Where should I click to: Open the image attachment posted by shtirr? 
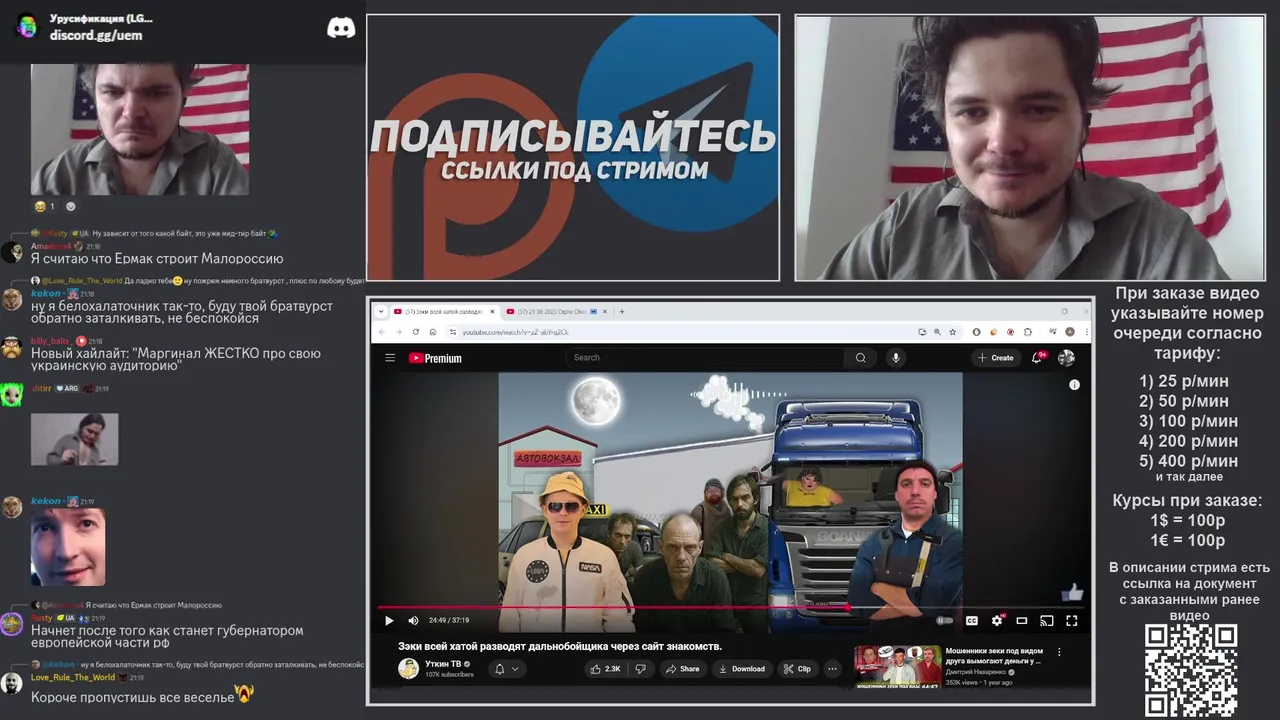point(74,439)
